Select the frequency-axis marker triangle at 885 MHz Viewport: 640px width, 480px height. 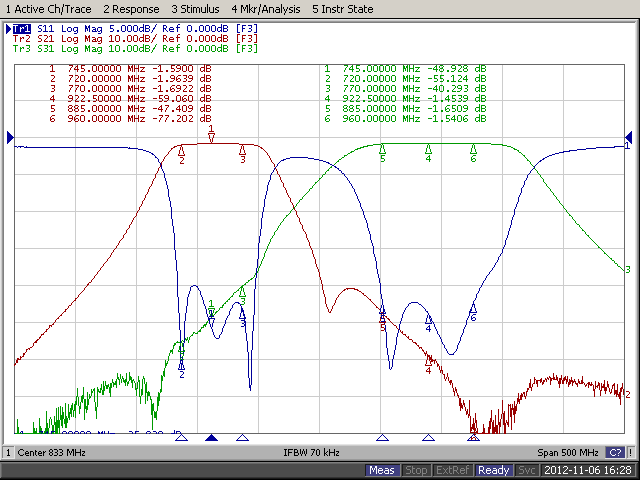pyautogui.click(x=382, y=438)
